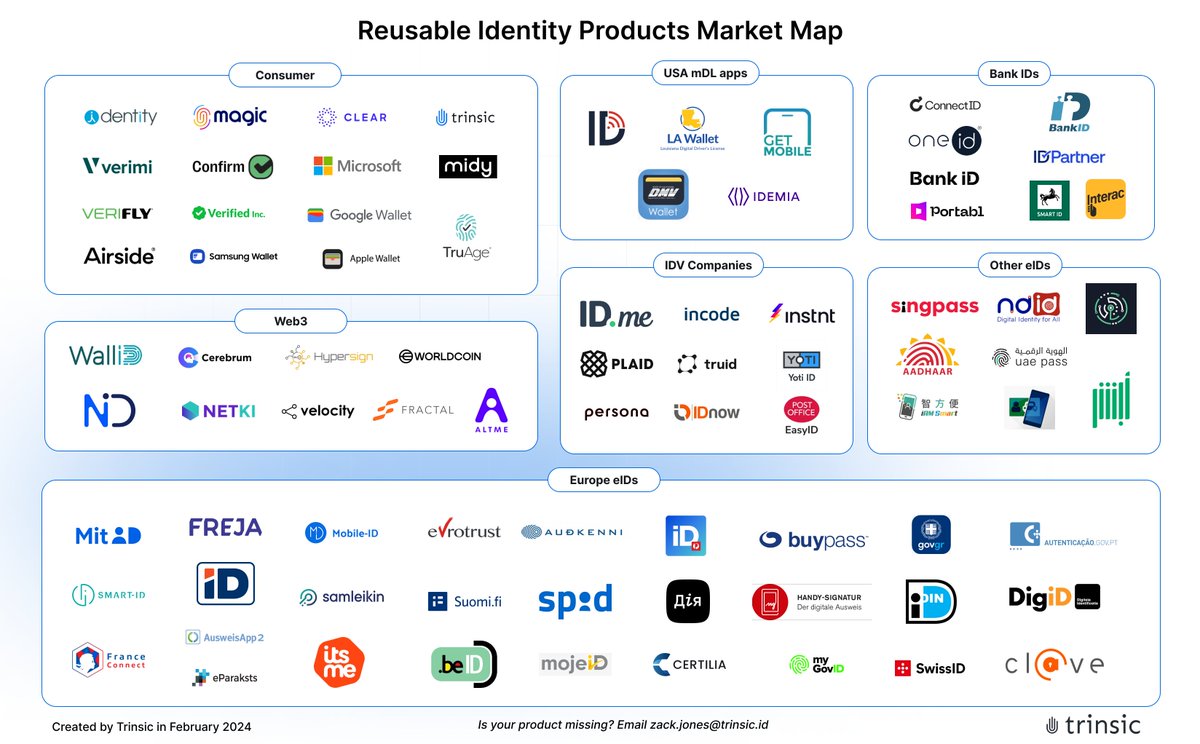Click the Consumer section label
The width and height of the screenshot is (1200, 744).
(x=284, y=74)
